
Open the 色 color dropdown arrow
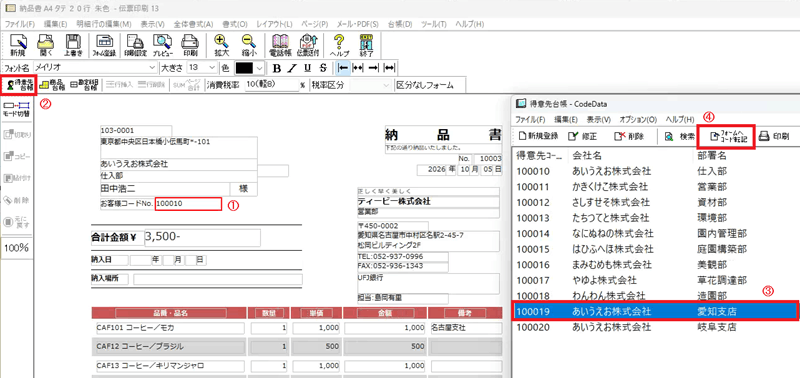tap(260, 68)
